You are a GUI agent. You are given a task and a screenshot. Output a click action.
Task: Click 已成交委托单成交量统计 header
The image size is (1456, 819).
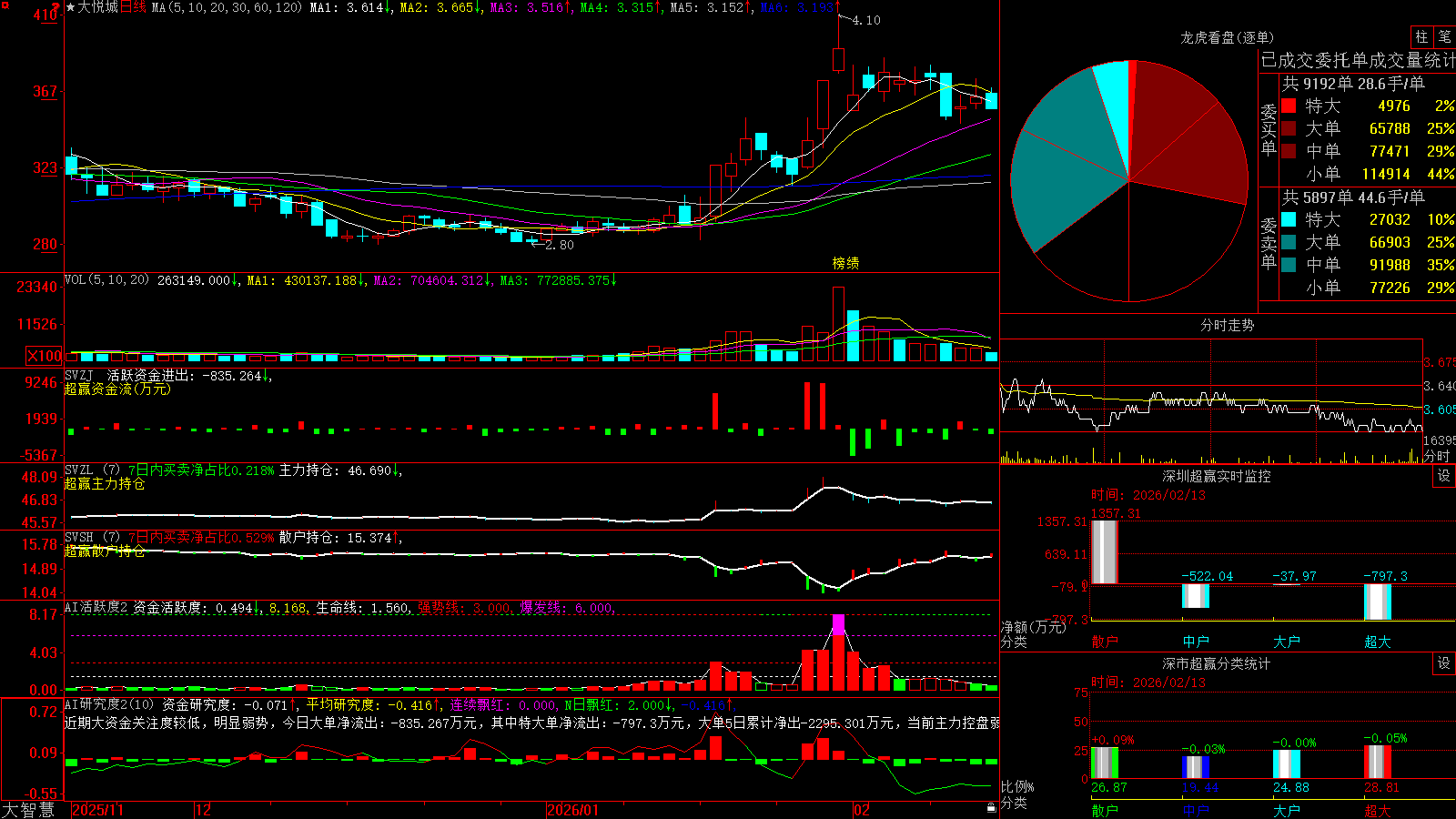[1358, 60]
